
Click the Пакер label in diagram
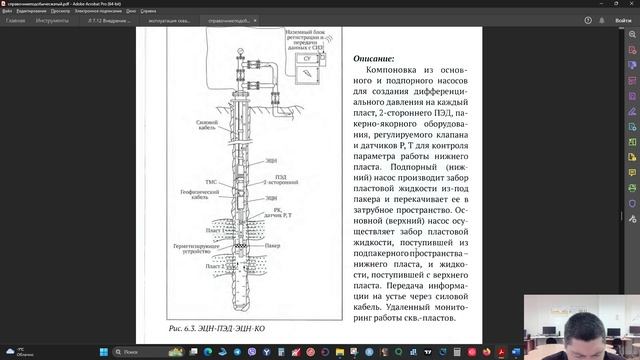tap(272, 246)
